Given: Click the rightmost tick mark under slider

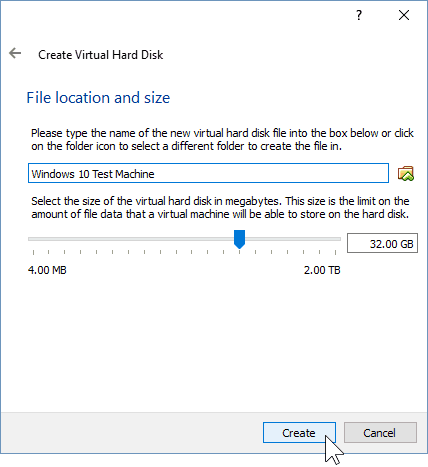Looking at the screenshot, I should coord(335,252).
